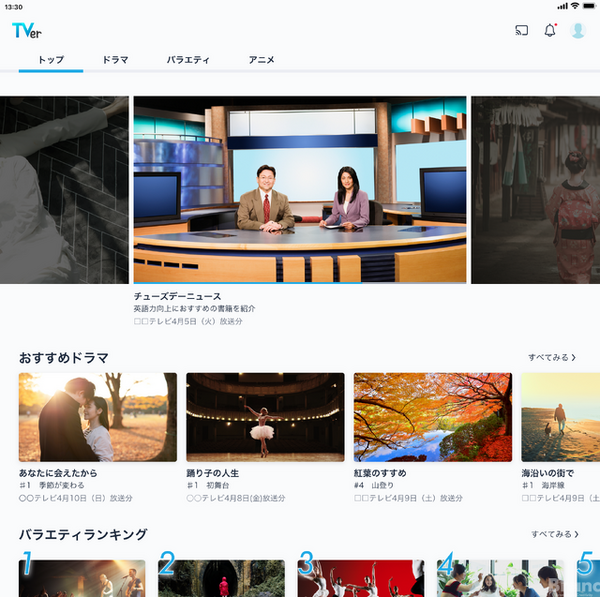Open the rank 1 concert variety thumbnail
The image size is (600, 597).
pyautogui.click(x=82, y=578)
